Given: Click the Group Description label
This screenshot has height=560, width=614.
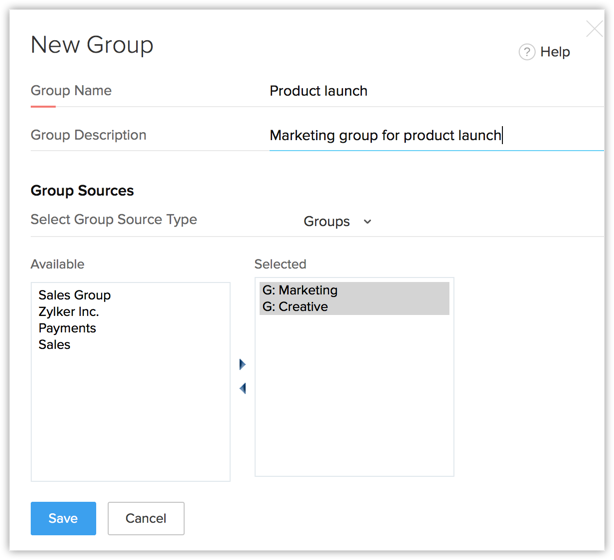Looking at the screenshot, I should click(88, 135).
